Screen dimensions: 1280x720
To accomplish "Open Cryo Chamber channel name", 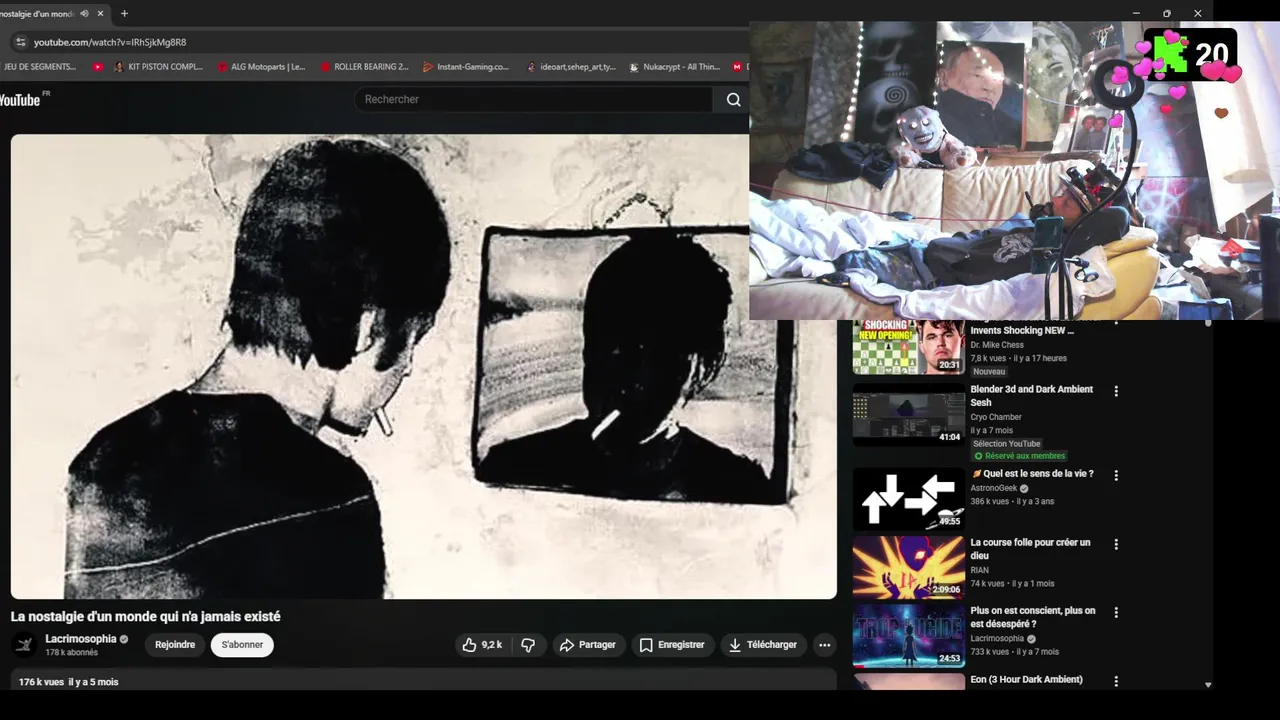I will coord(996,417).
